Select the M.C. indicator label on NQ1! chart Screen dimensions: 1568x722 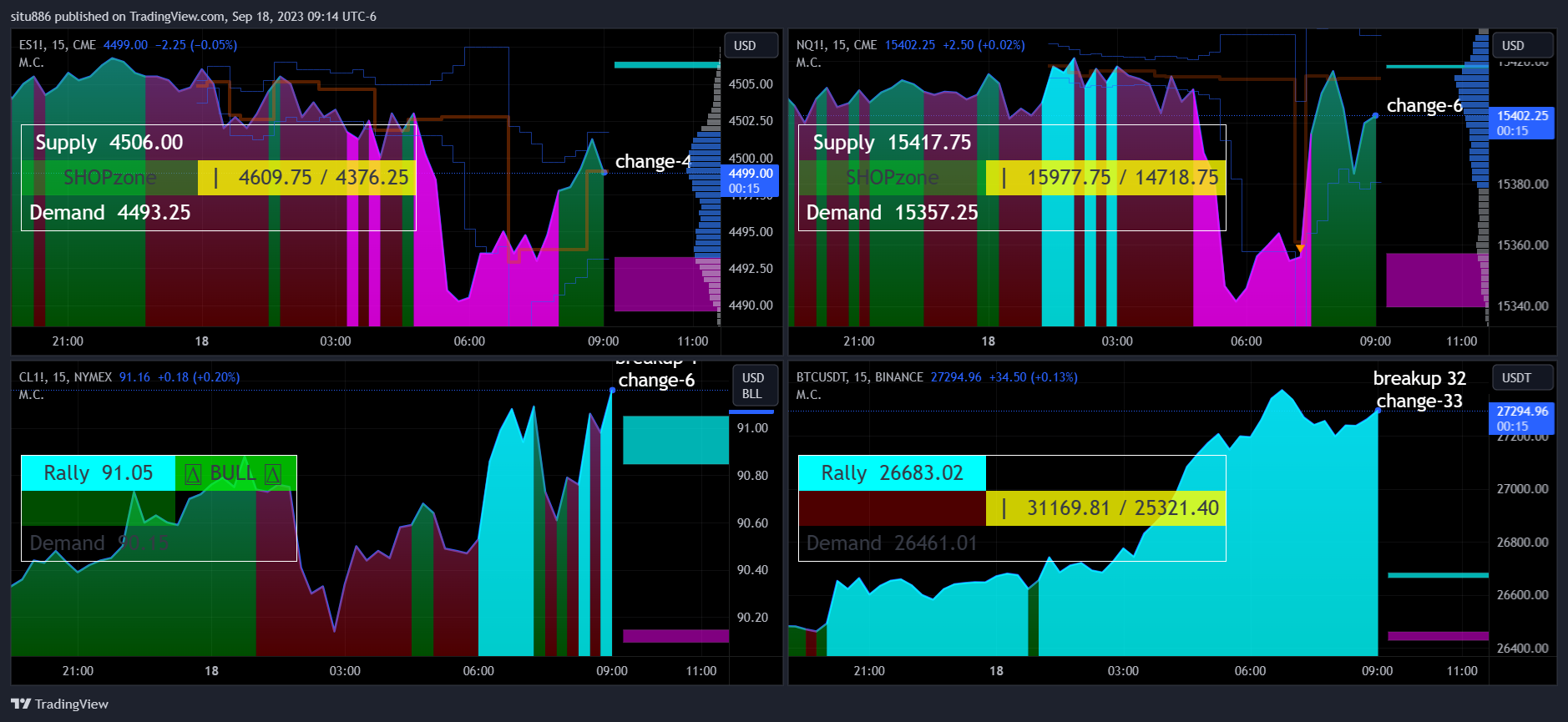click(809, 63)
